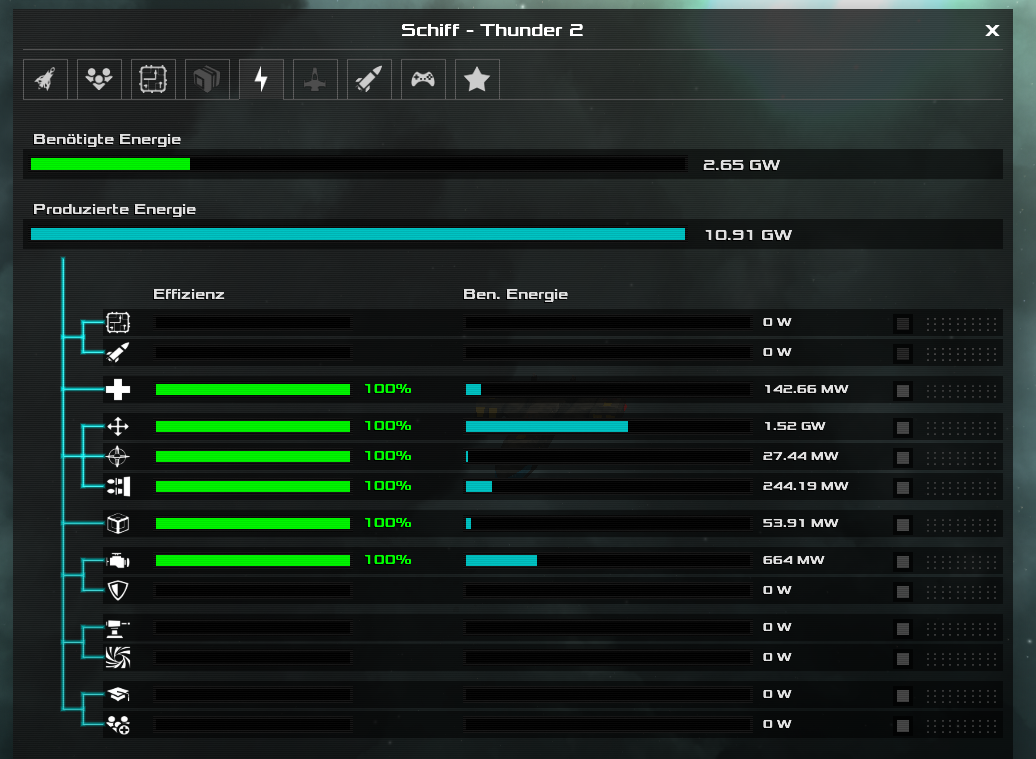
Task: Click the dotted priority handle in the 244.19 MW row
Action: point(961,488)
